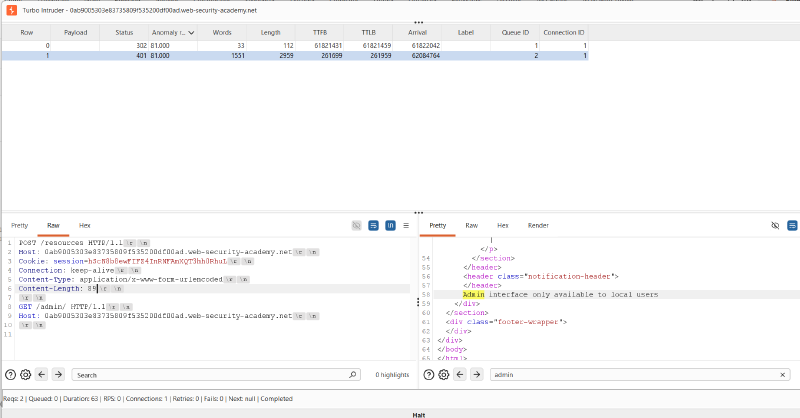Viewport: 800px width, 418px height.
Task: Open response search settings gear
Action: click(x=444, y=375)
